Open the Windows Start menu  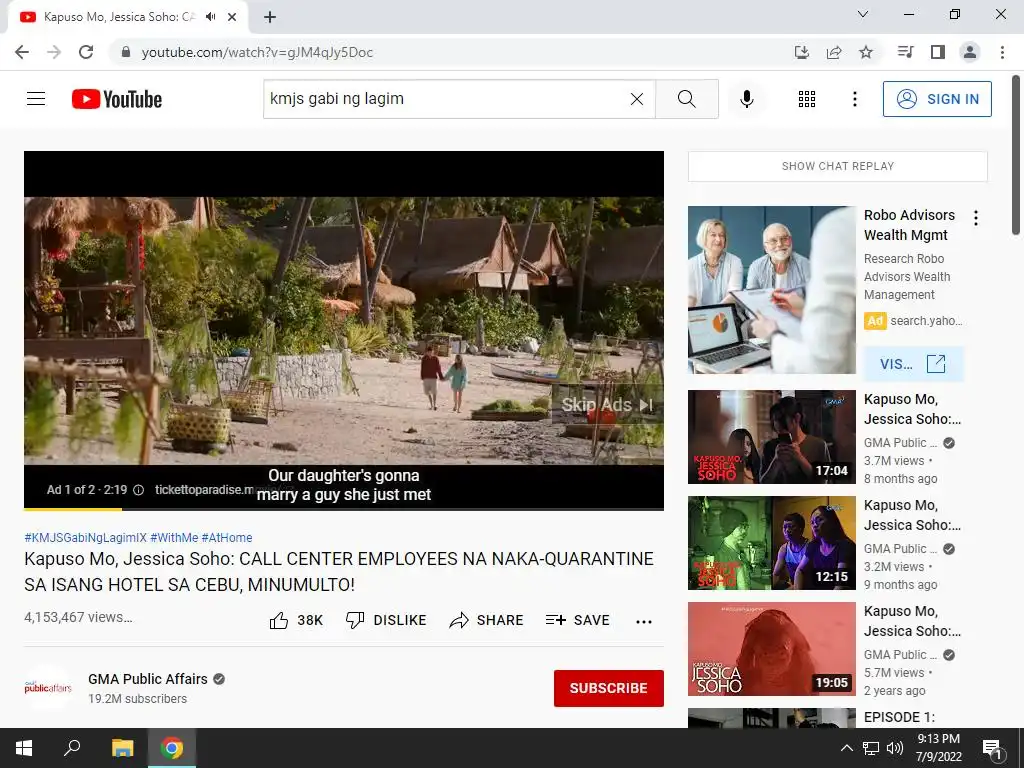[24, 748]
